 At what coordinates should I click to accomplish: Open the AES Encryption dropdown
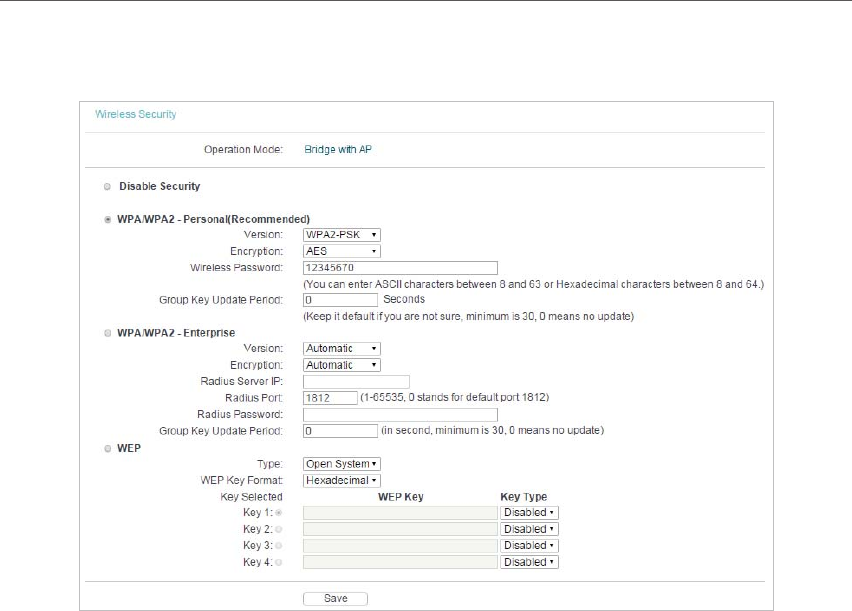click(x=341, y=251)
